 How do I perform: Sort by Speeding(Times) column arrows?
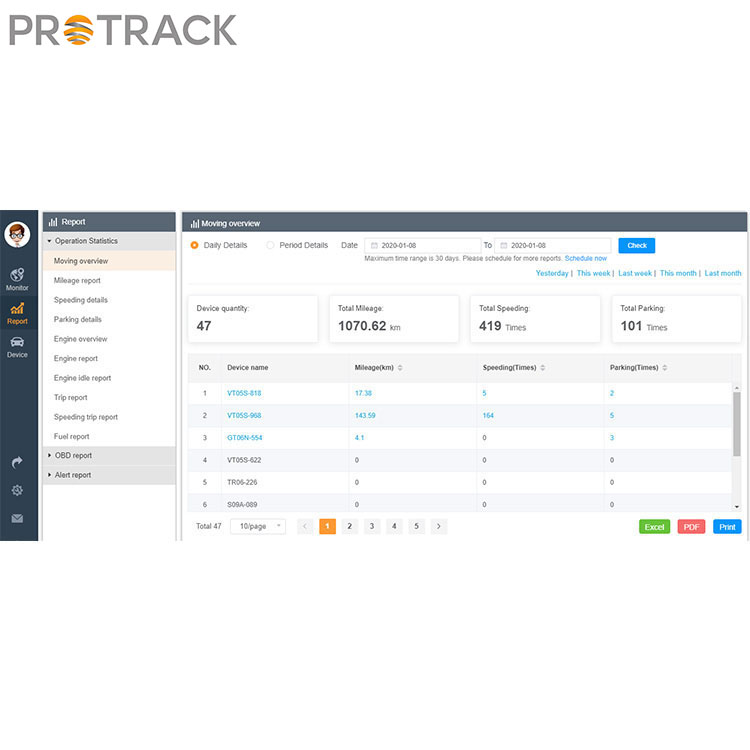[x=543, y=367]
